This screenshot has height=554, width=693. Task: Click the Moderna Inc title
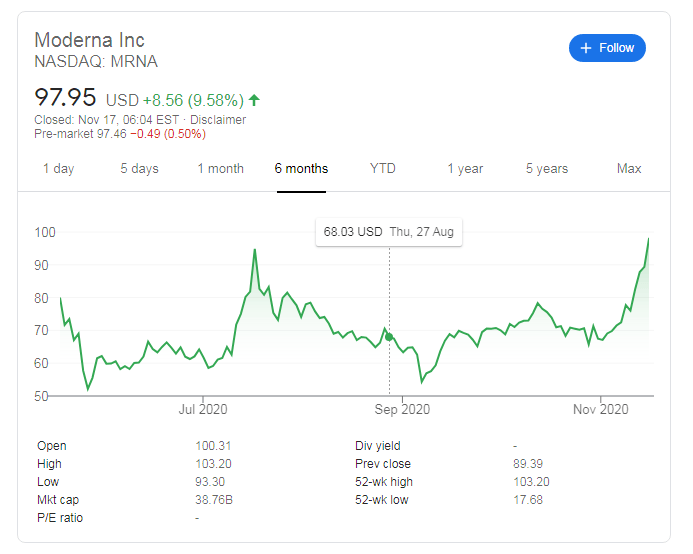89,40
